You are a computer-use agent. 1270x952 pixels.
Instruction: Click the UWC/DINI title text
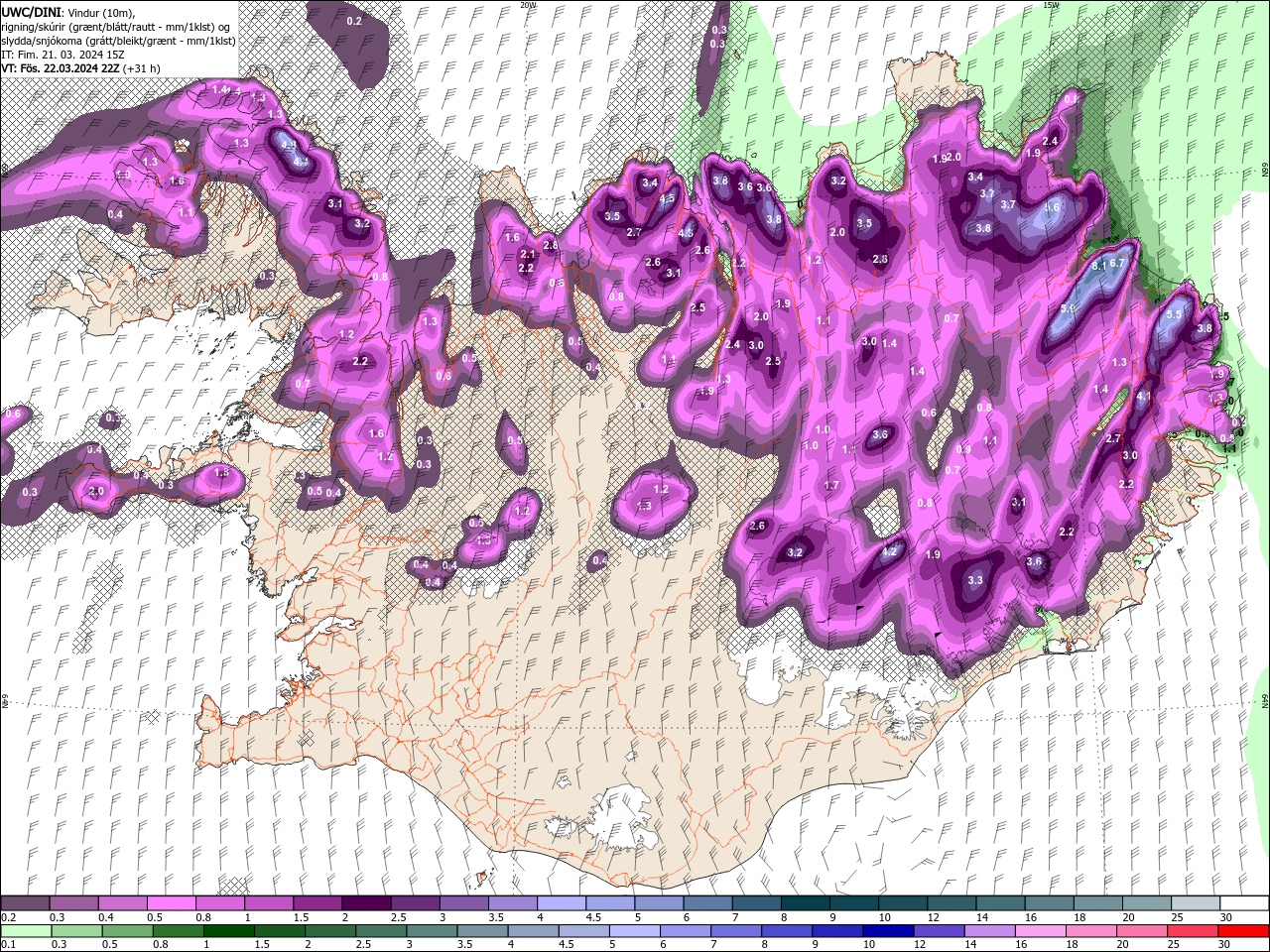[x=32, y=12]
